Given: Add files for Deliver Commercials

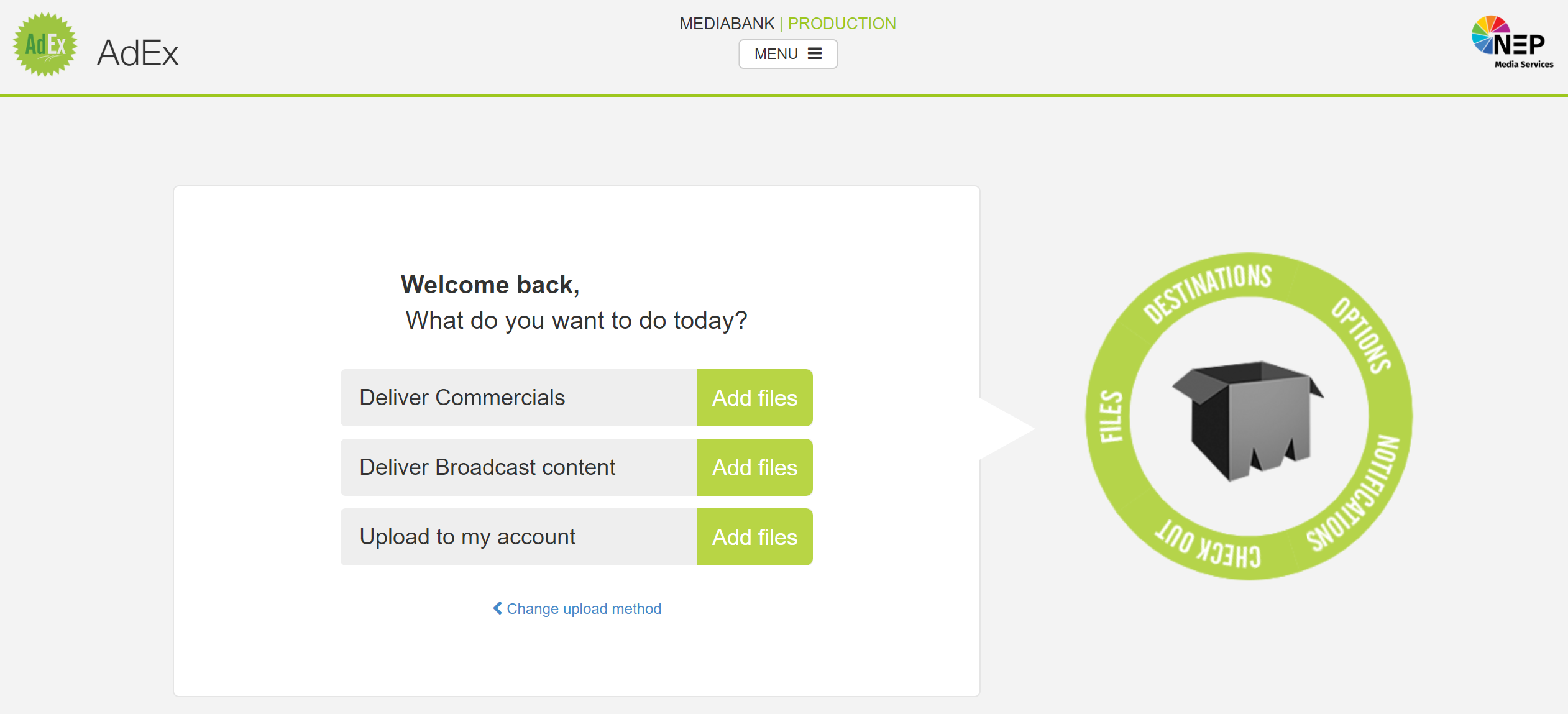Looking at the screenshot, I should 754,398.
